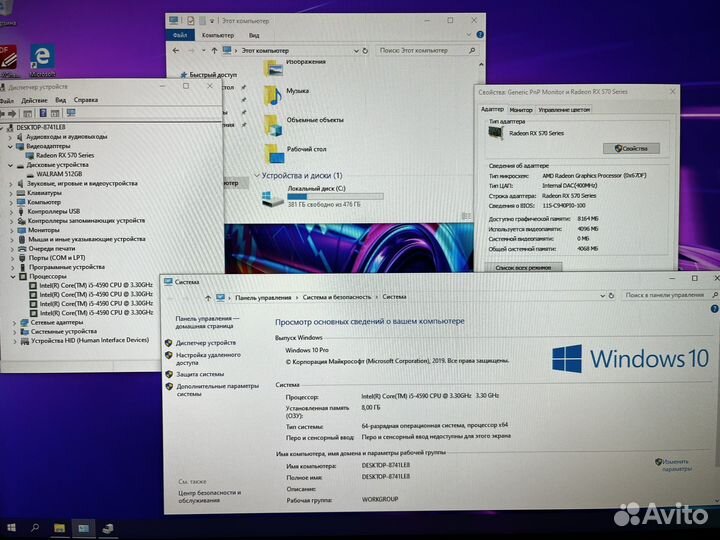Click Up arrow in System window
The height and width of the screenshot is (540, 720).
pyautogui.click(x=208, y=298)
